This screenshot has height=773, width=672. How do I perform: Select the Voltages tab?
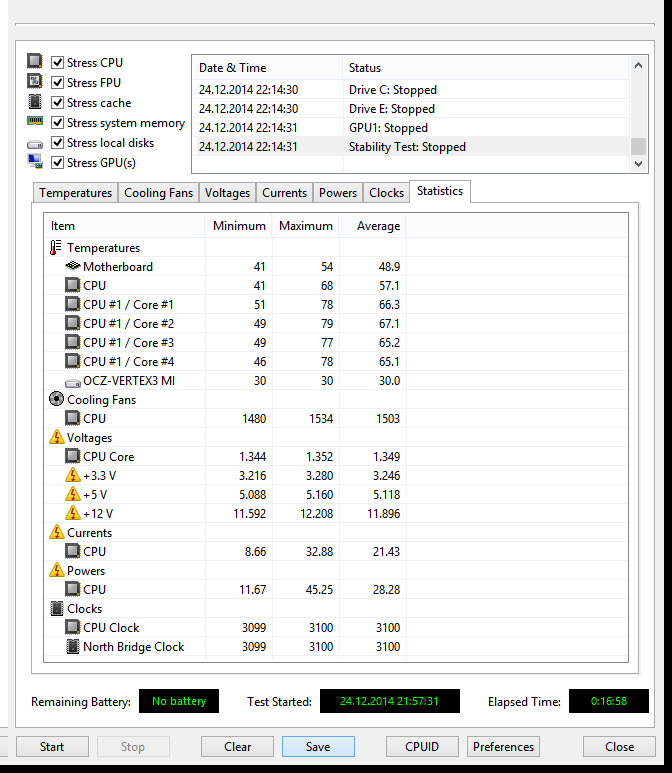[227, 193]
